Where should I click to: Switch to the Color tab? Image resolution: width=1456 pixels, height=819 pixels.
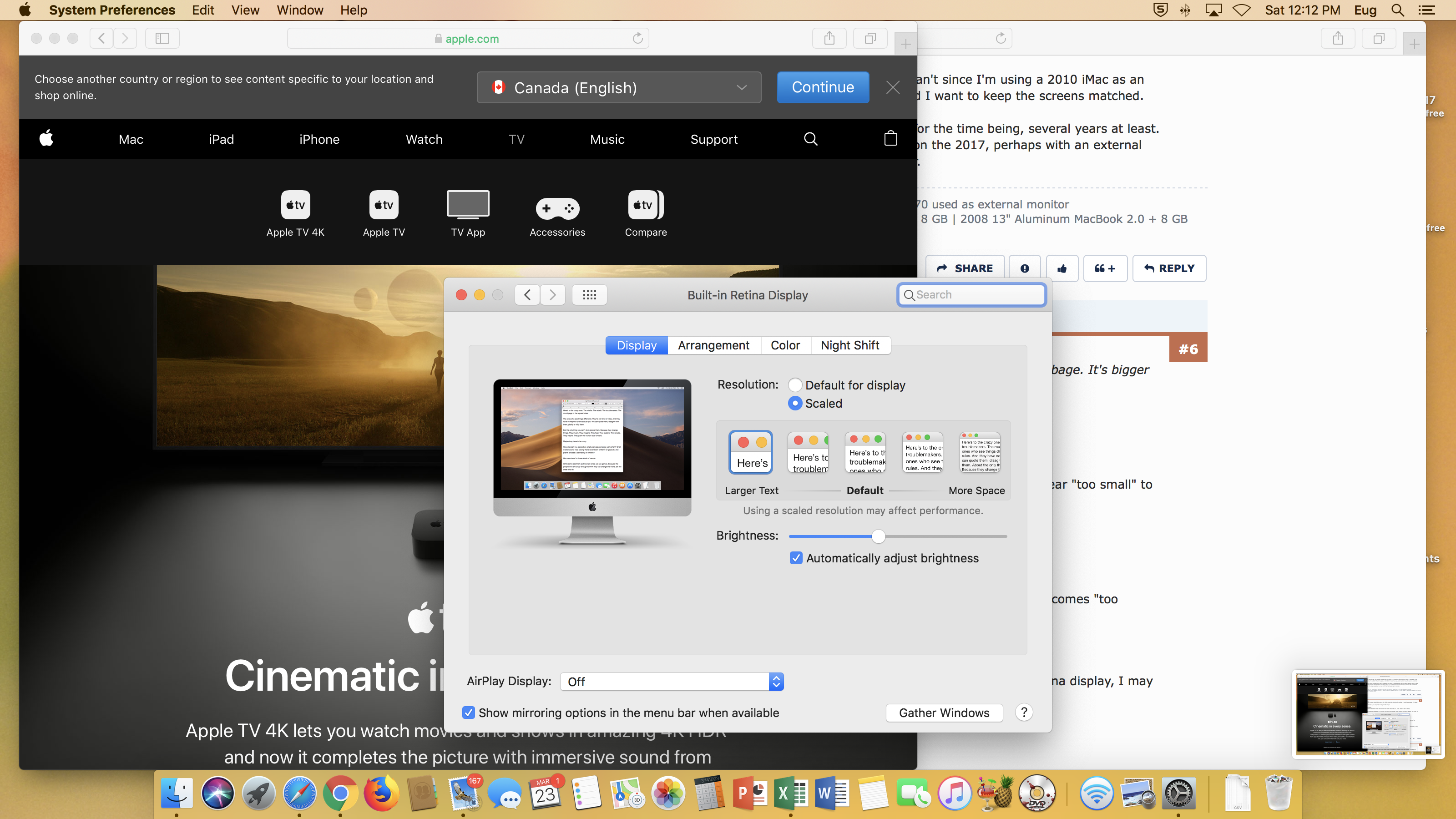(785, 345)
